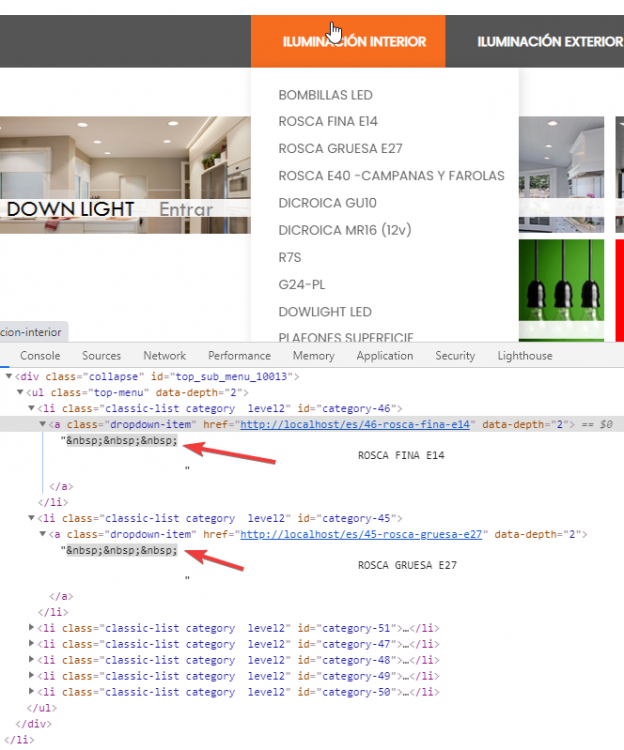Open the ROSCA GRUESA E27 category
This screenshot has width=624, height=750.
[340, 149]
